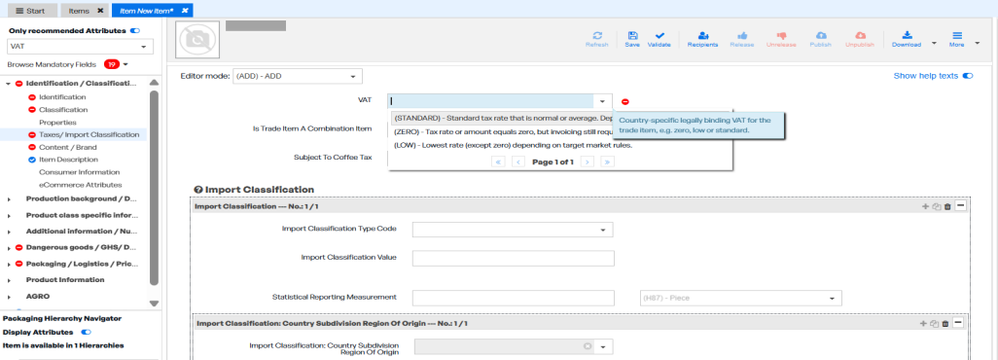Click the Refresh toolbar icon
This screenshot has height=360, width=998.
596,36
